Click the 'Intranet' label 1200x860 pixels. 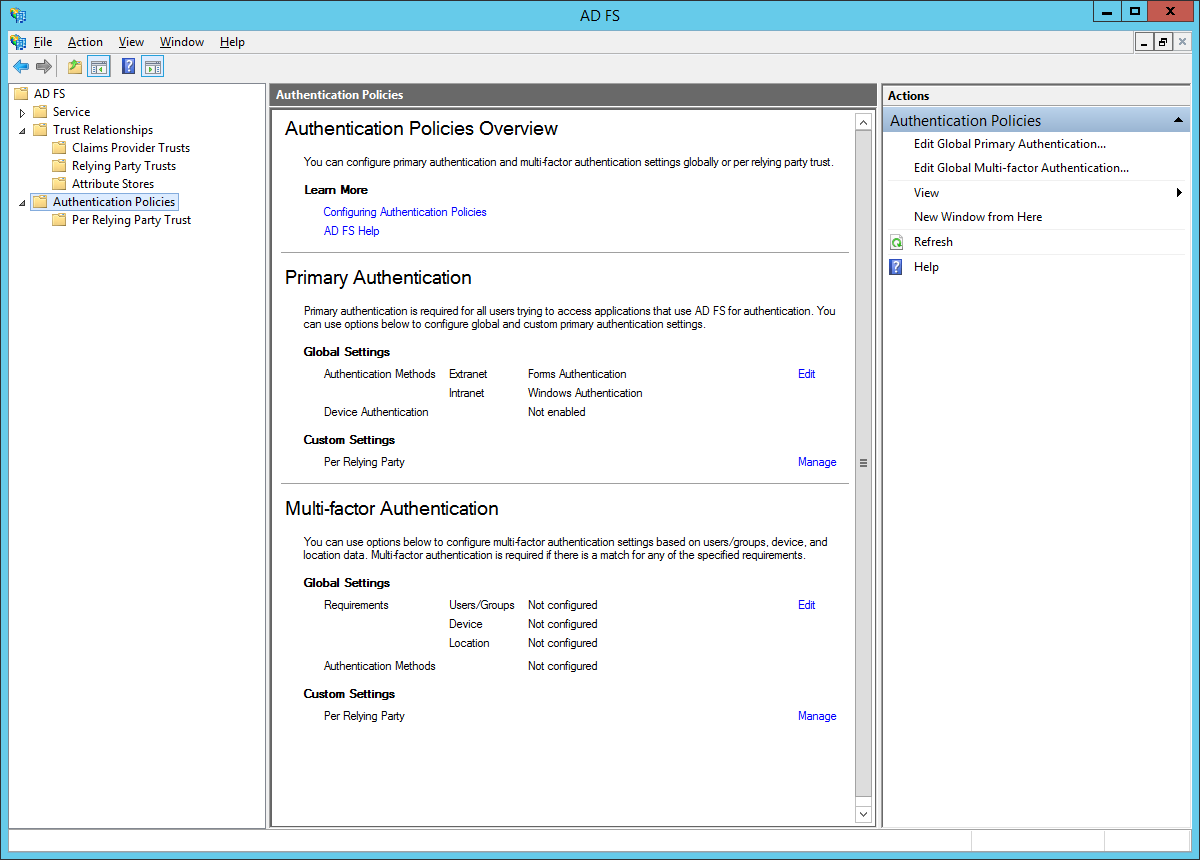pyautogui.click(x=467, y=393)
